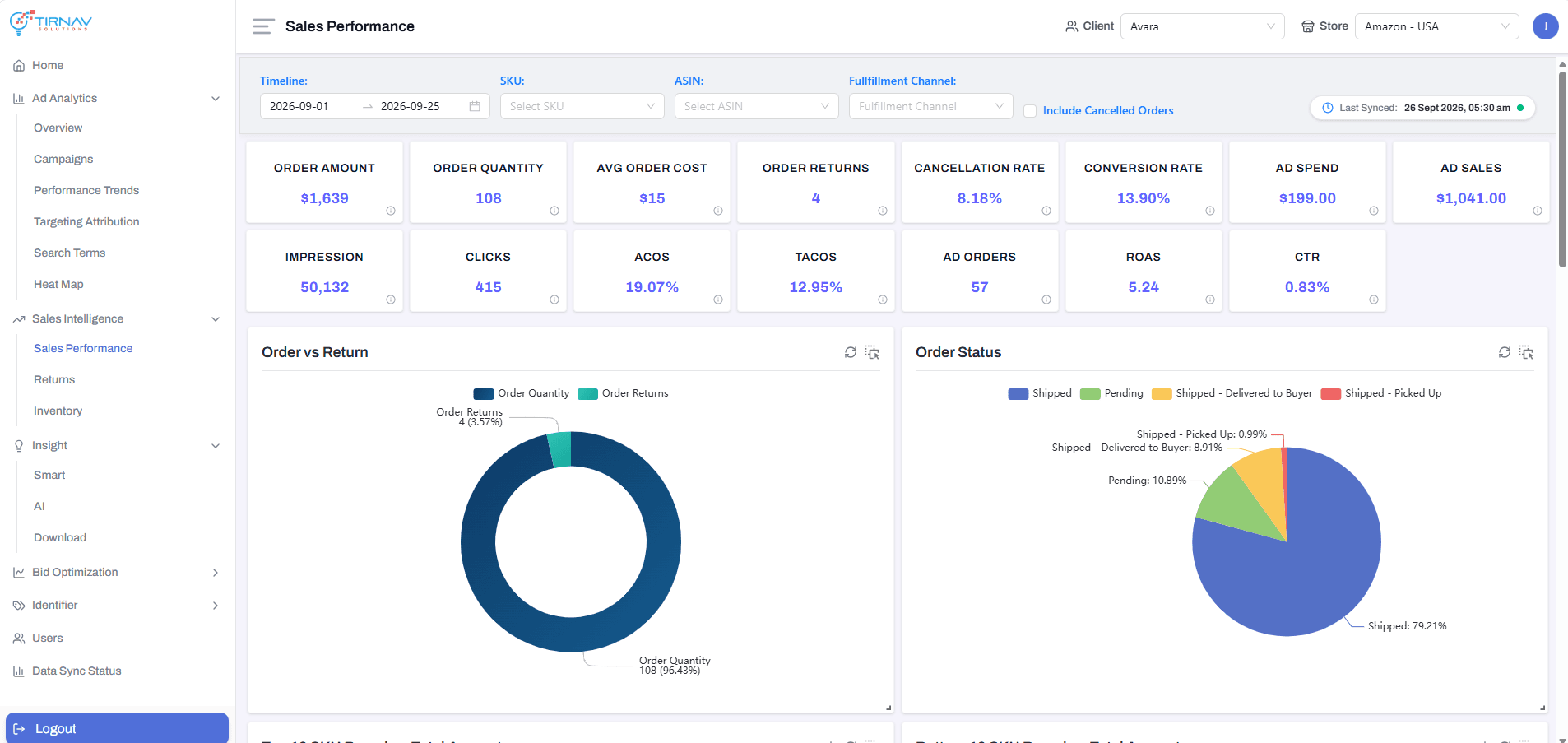
Task: Refresh the Order vs Return chart
Action: point(851,352)
